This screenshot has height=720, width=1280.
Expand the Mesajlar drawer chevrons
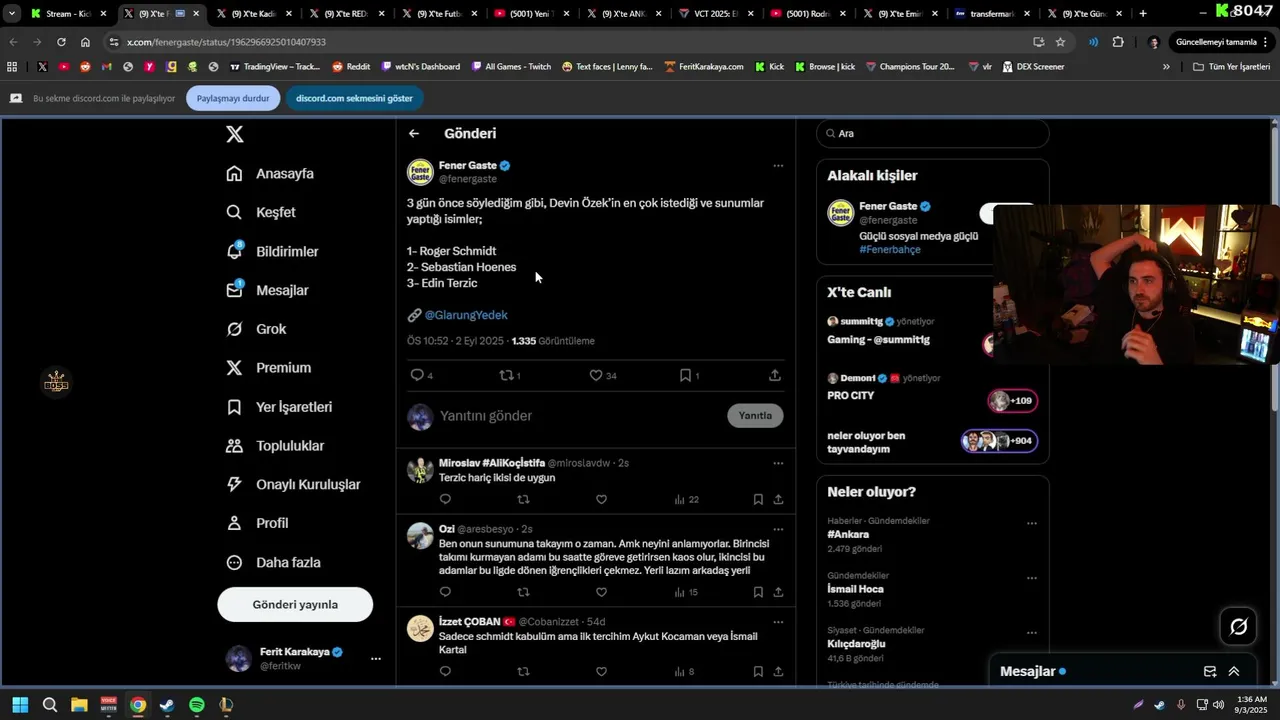point(1234,671)
